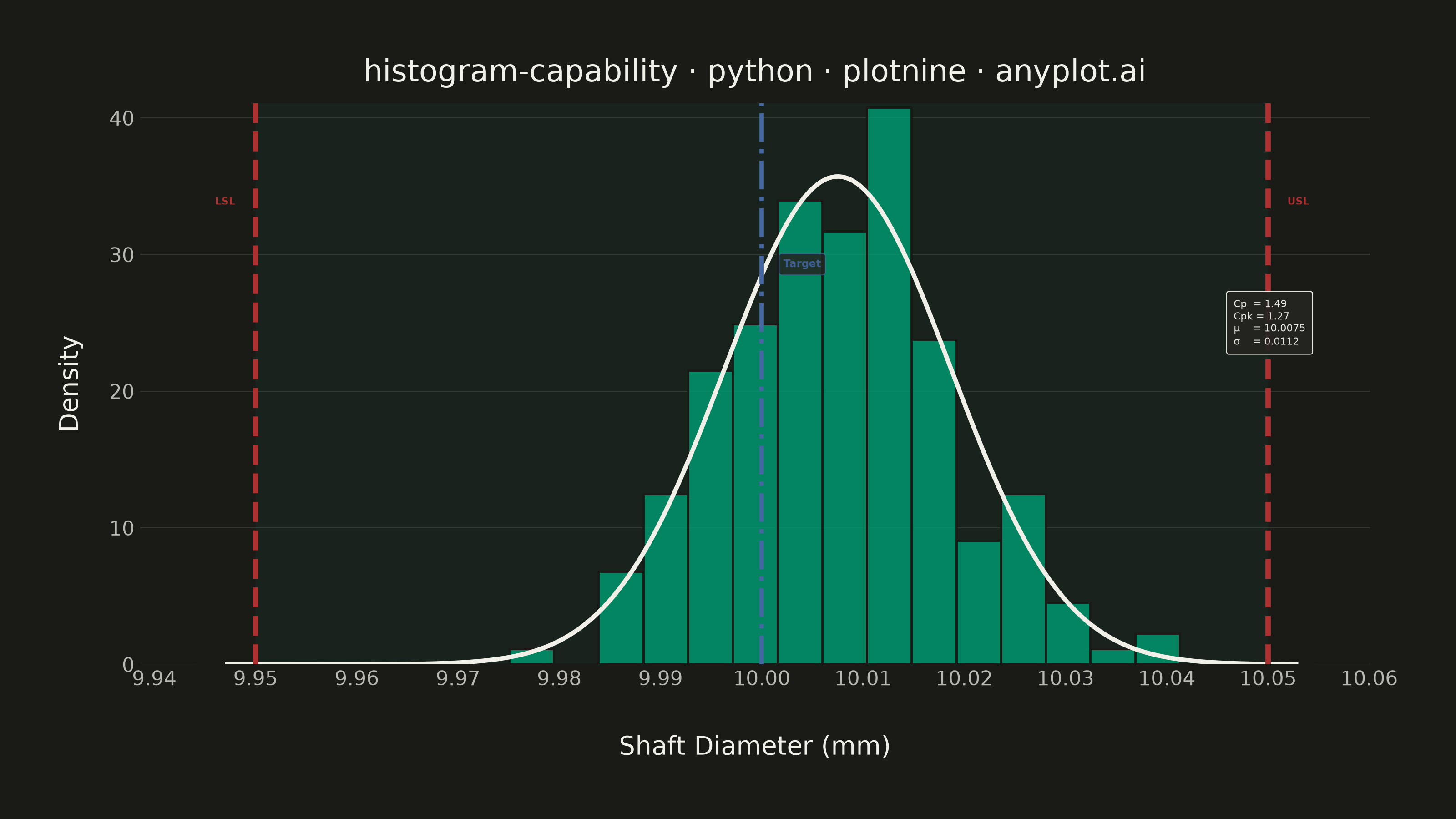1456x819 pixels.
Task: Click the rightmost bar near 10.04
Action: click(x=1158, y=649)
